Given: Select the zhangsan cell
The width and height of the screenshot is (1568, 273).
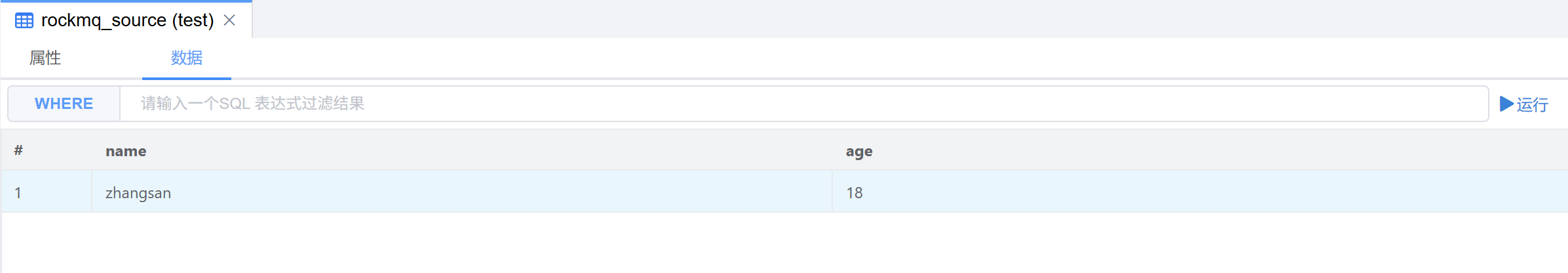Looking at the screenshot, I should coord(138,192).
